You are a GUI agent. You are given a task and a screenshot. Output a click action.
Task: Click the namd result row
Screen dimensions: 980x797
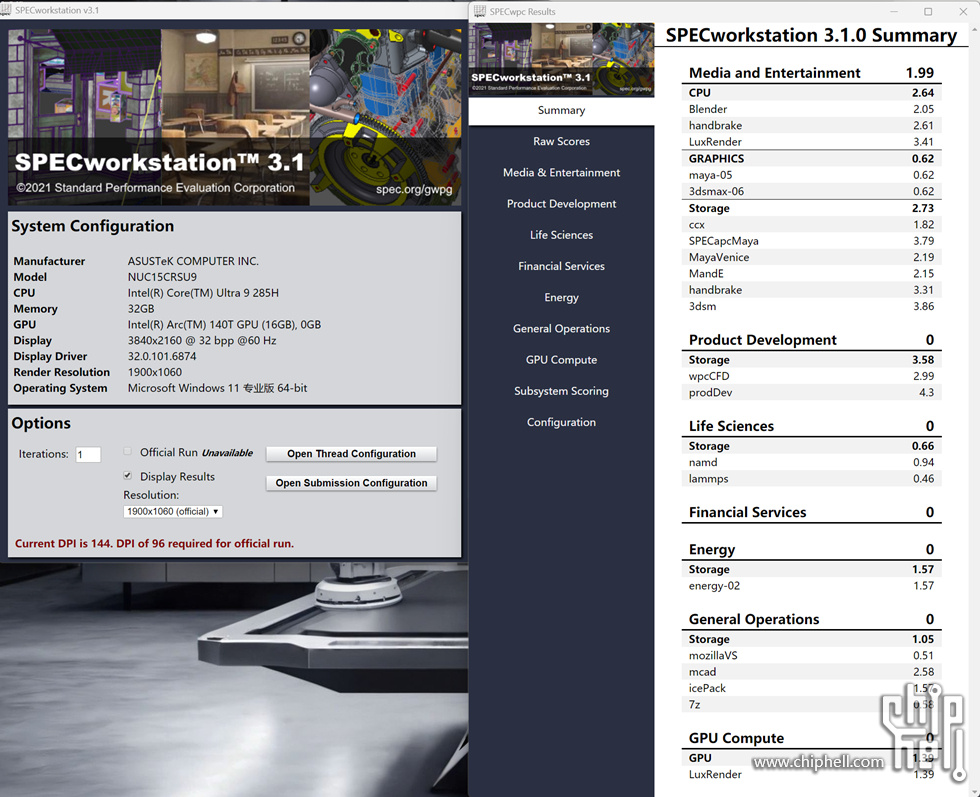pyautogui.click(x=811, y=462)
